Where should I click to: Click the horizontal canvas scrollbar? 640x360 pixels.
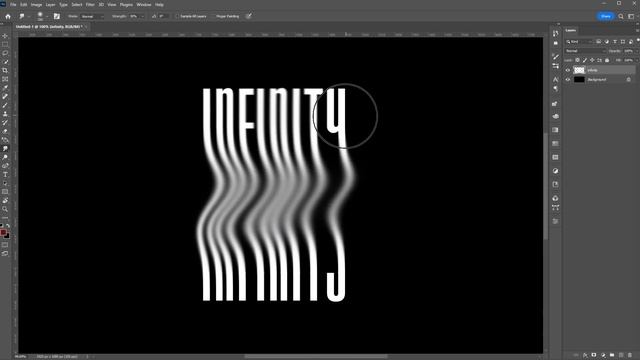coord(316,357)
